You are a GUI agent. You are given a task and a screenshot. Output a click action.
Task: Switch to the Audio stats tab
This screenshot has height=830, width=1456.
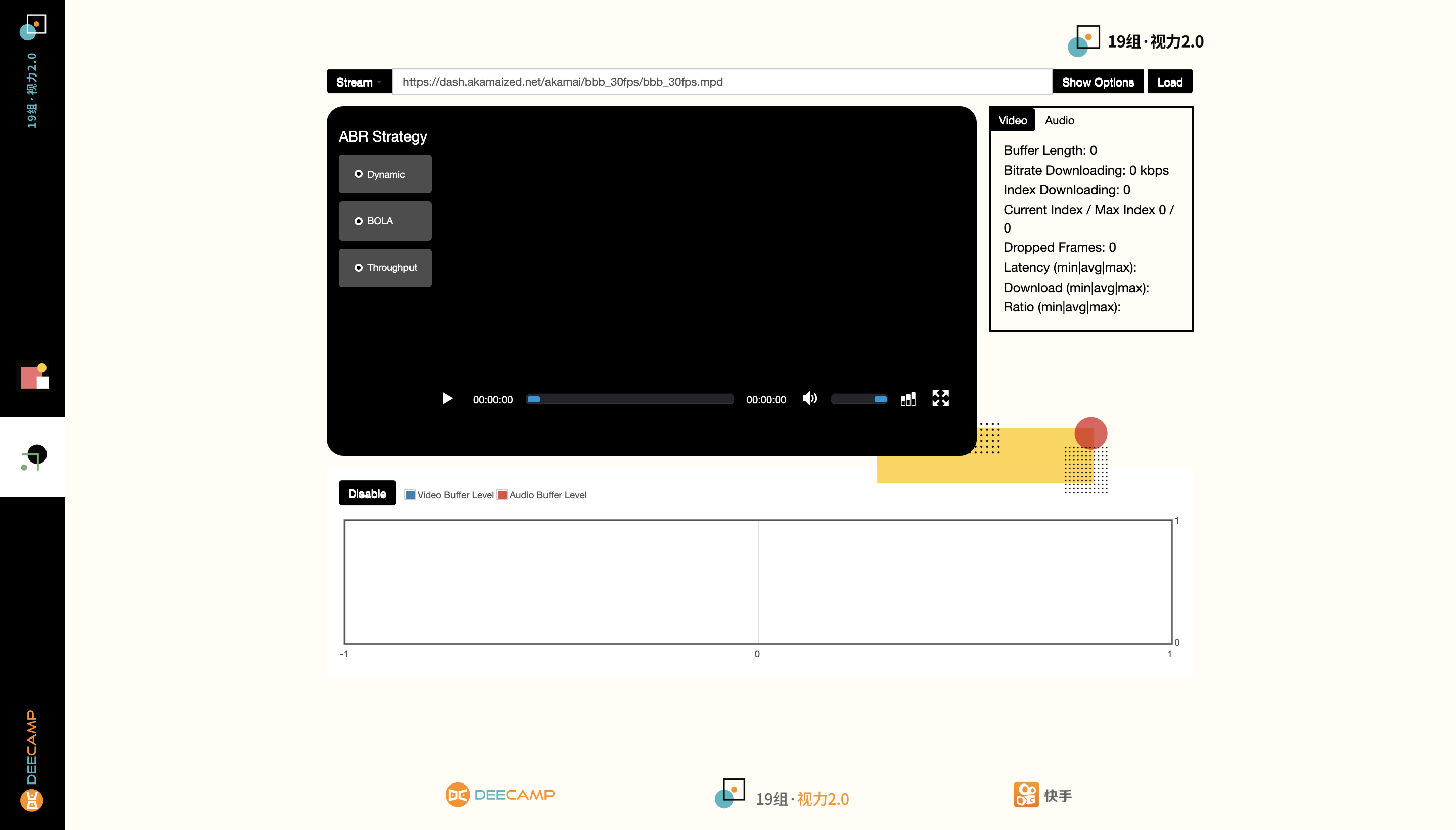click(1059, 120)
